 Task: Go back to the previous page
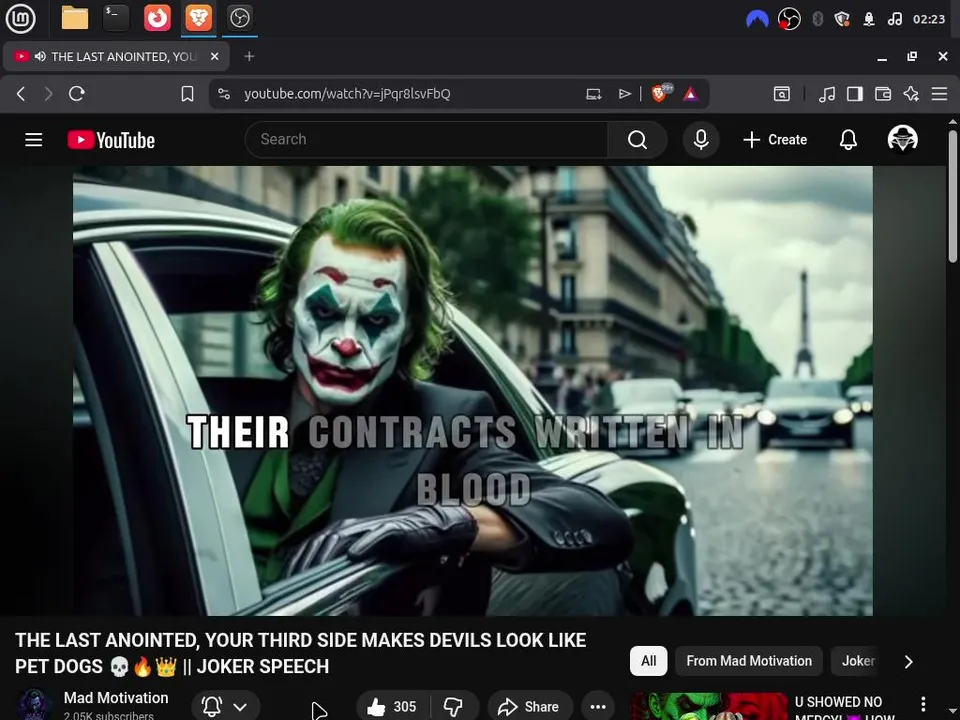21,94
